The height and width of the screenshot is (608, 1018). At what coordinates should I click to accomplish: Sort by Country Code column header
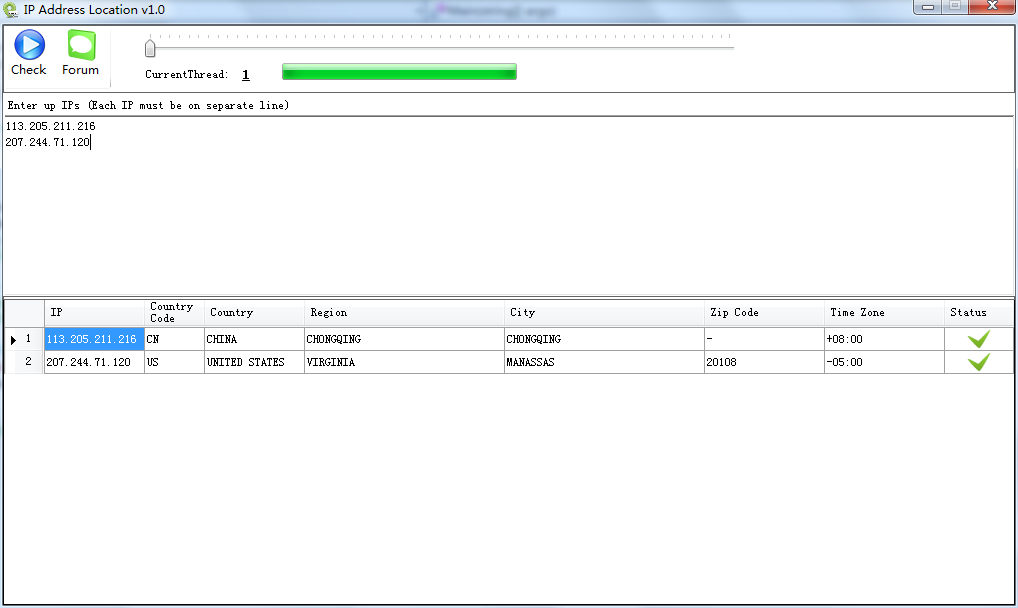point(174,313)
